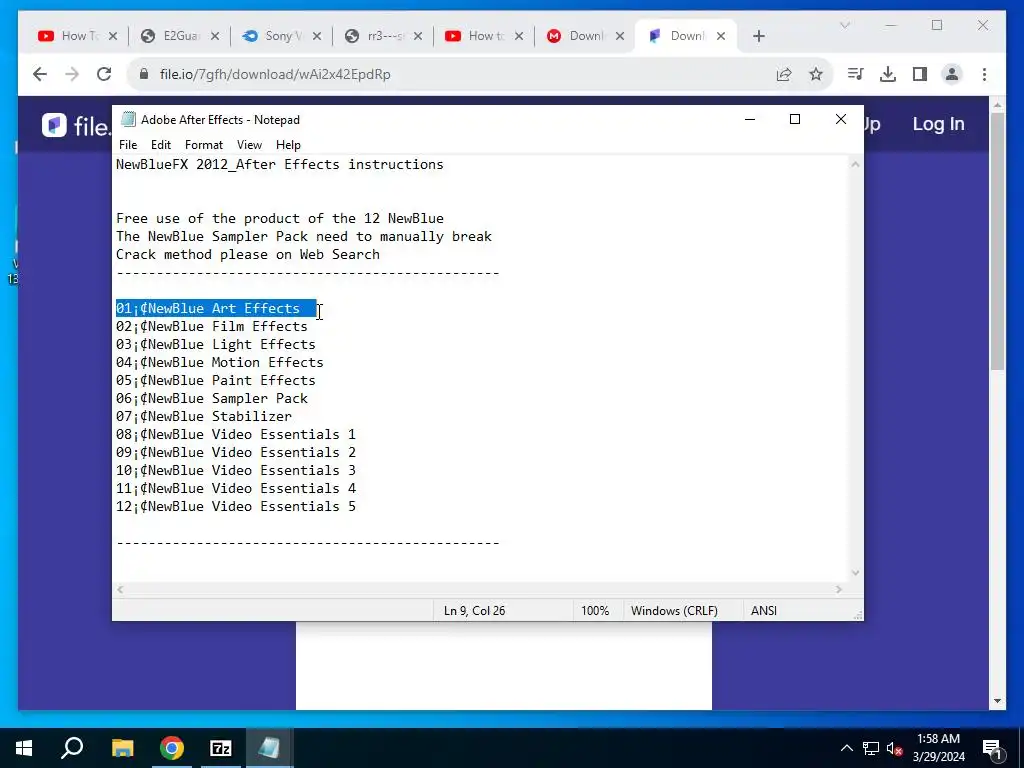Switch to the E2Guar browser tab
Image resolution: width=1024 pixels, height=768 pixels.
point(180,36)
